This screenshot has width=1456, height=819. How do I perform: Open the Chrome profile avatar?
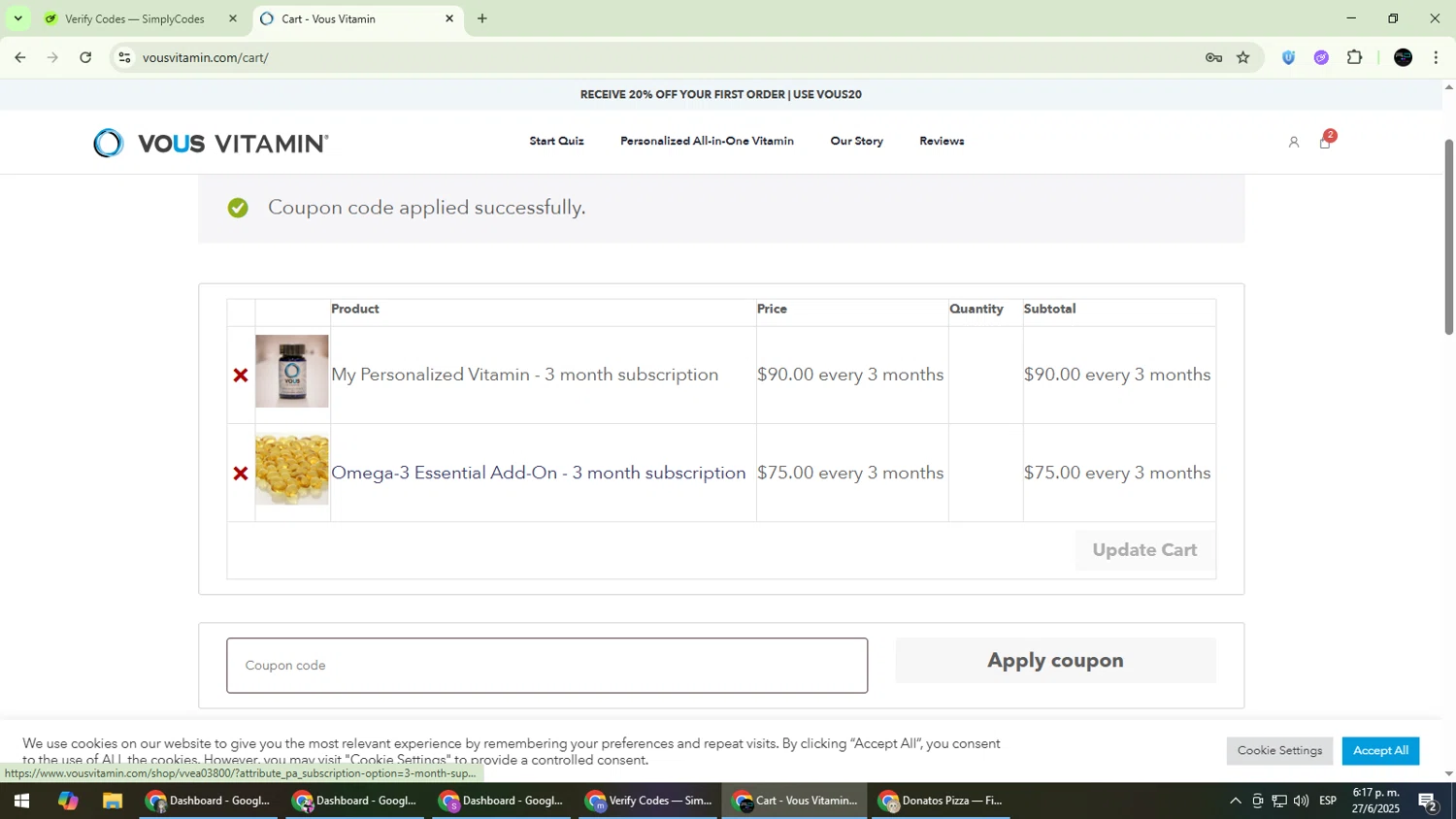pos(1403,57)
